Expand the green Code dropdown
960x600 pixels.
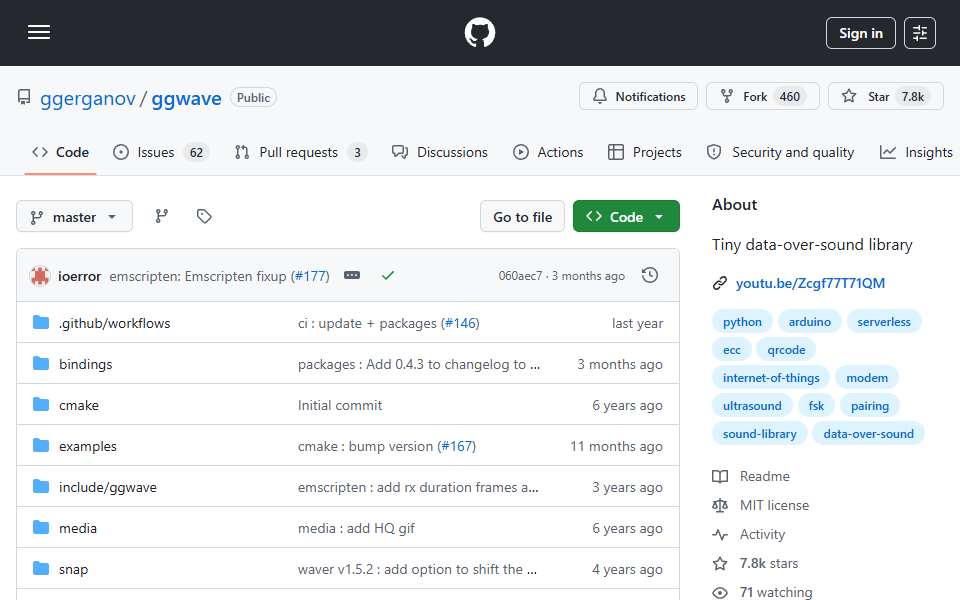pos(626,217)
